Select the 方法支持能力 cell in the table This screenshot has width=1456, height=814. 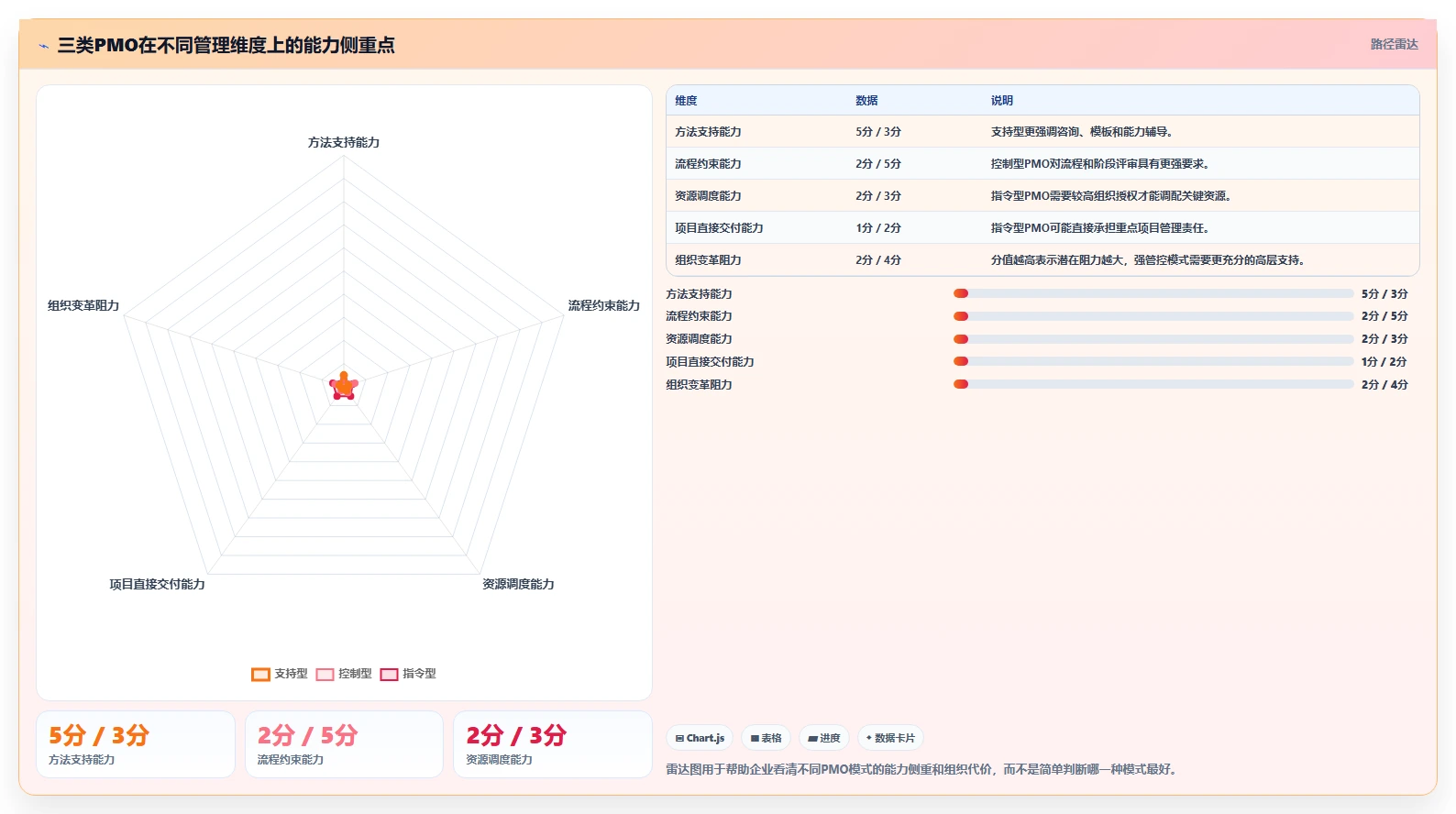pyautogui.click(x=708, y=132)
